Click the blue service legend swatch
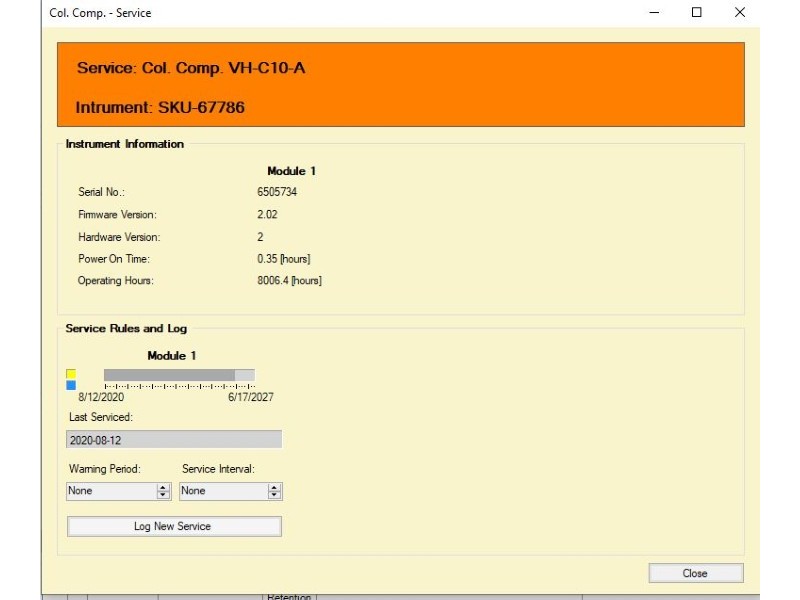The image size is (800, 600). [x=71, y=385]
